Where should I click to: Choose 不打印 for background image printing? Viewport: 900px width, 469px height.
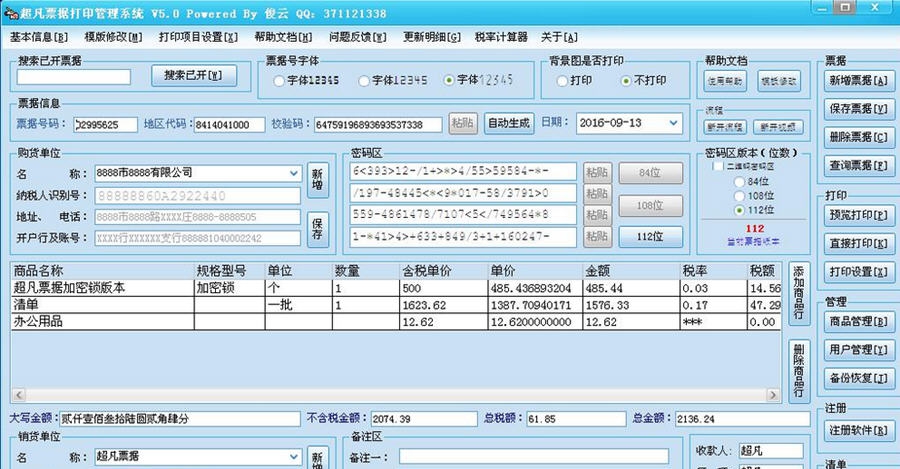point(626,81)
